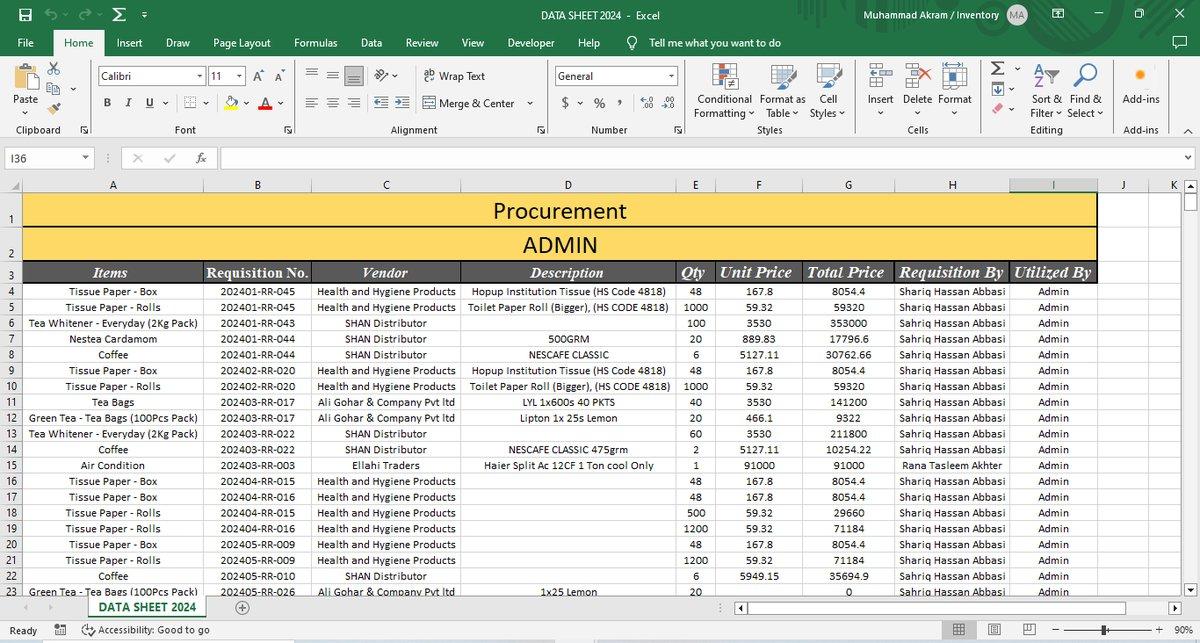Apply red Font Color letter A
Viewport: 1200px width, 643px height.
pos(265,103)
